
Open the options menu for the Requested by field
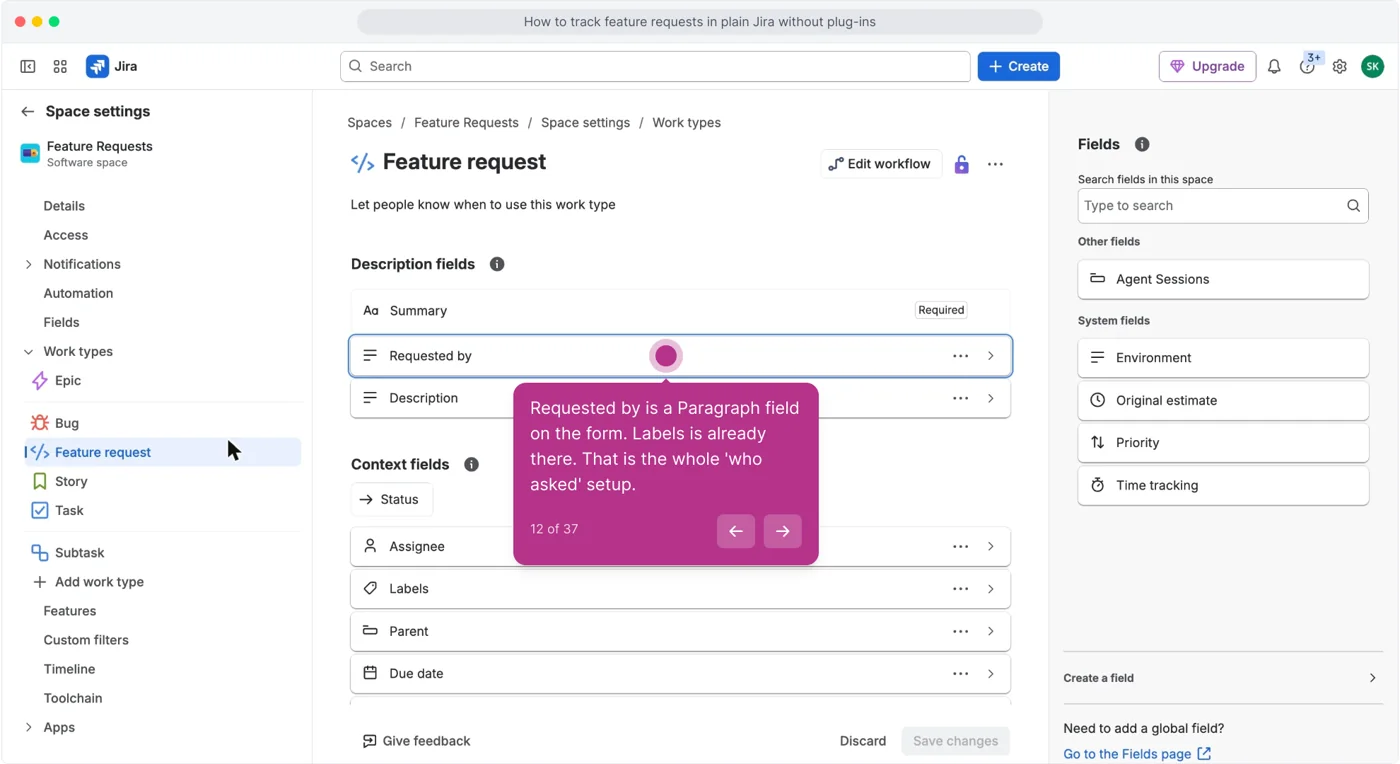point(960,356)
